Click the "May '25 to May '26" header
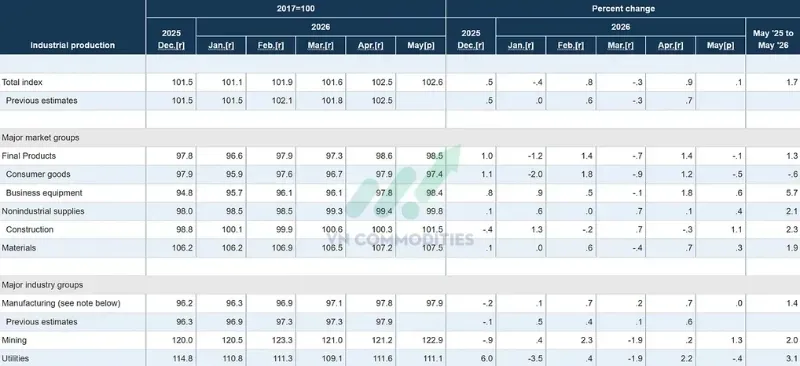Screen dimensions: 800x366 click(x=773, y=39)
